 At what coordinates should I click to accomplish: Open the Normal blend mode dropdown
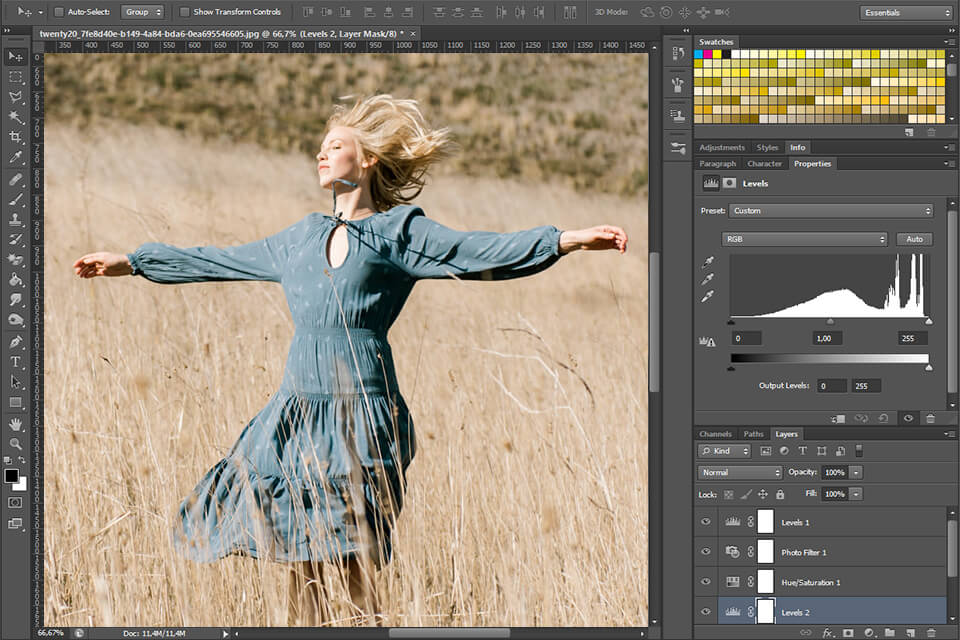(x=740, y=472)
